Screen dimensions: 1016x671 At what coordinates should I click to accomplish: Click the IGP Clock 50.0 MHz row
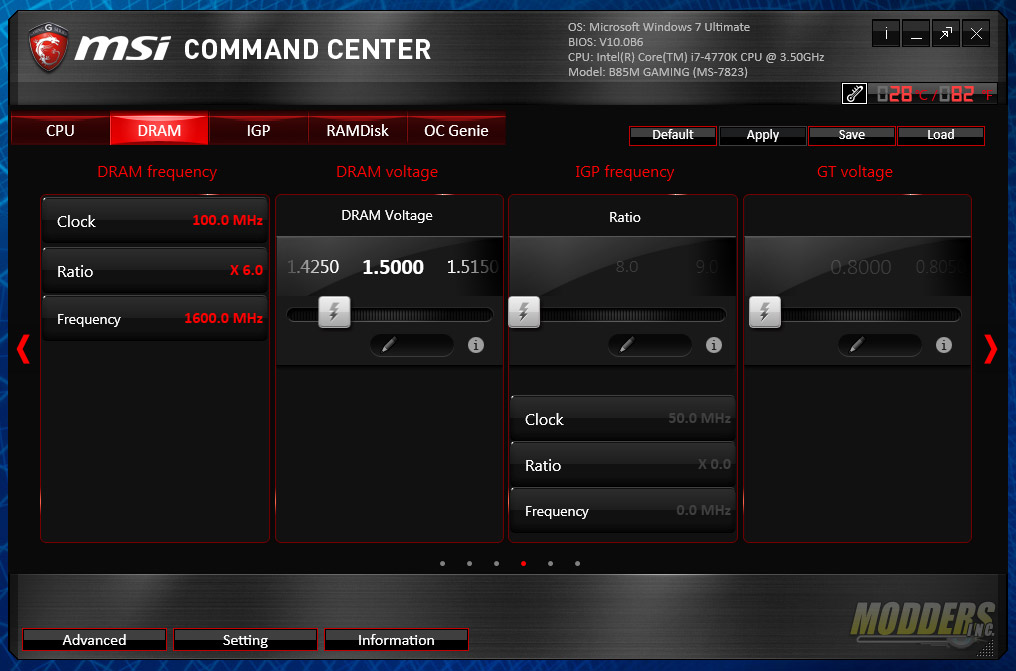click(623, 419)
